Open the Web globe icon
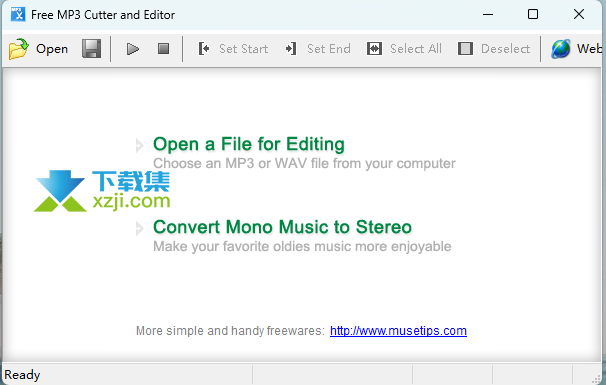This screenshot has width=606, height=385. pos(561,49)
